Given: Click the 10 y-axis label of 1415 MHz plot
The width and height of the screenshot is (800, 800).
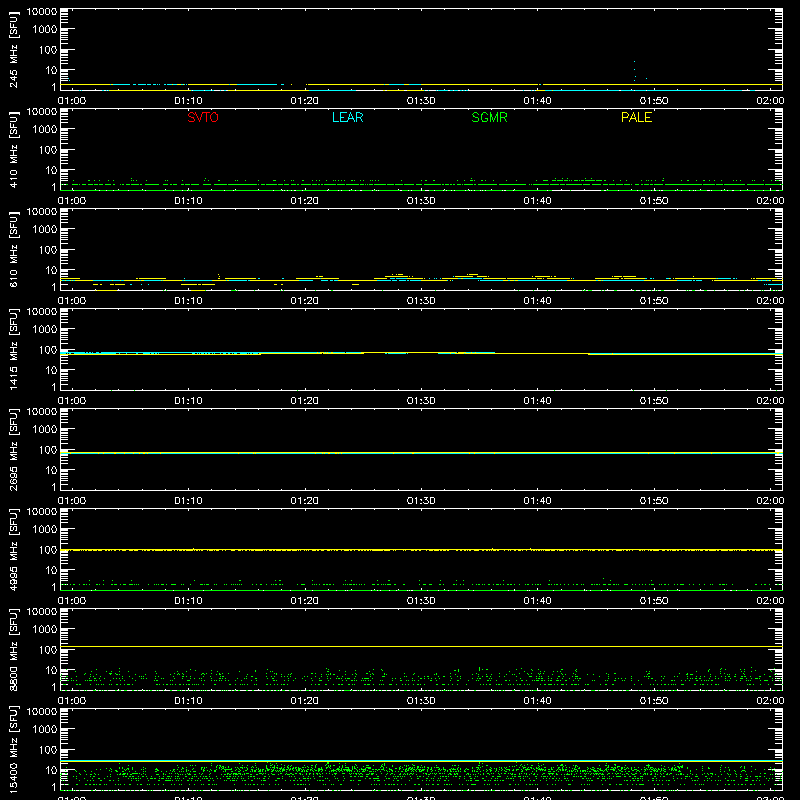Looking at the screenshot, I should click(x=51, y=370).
